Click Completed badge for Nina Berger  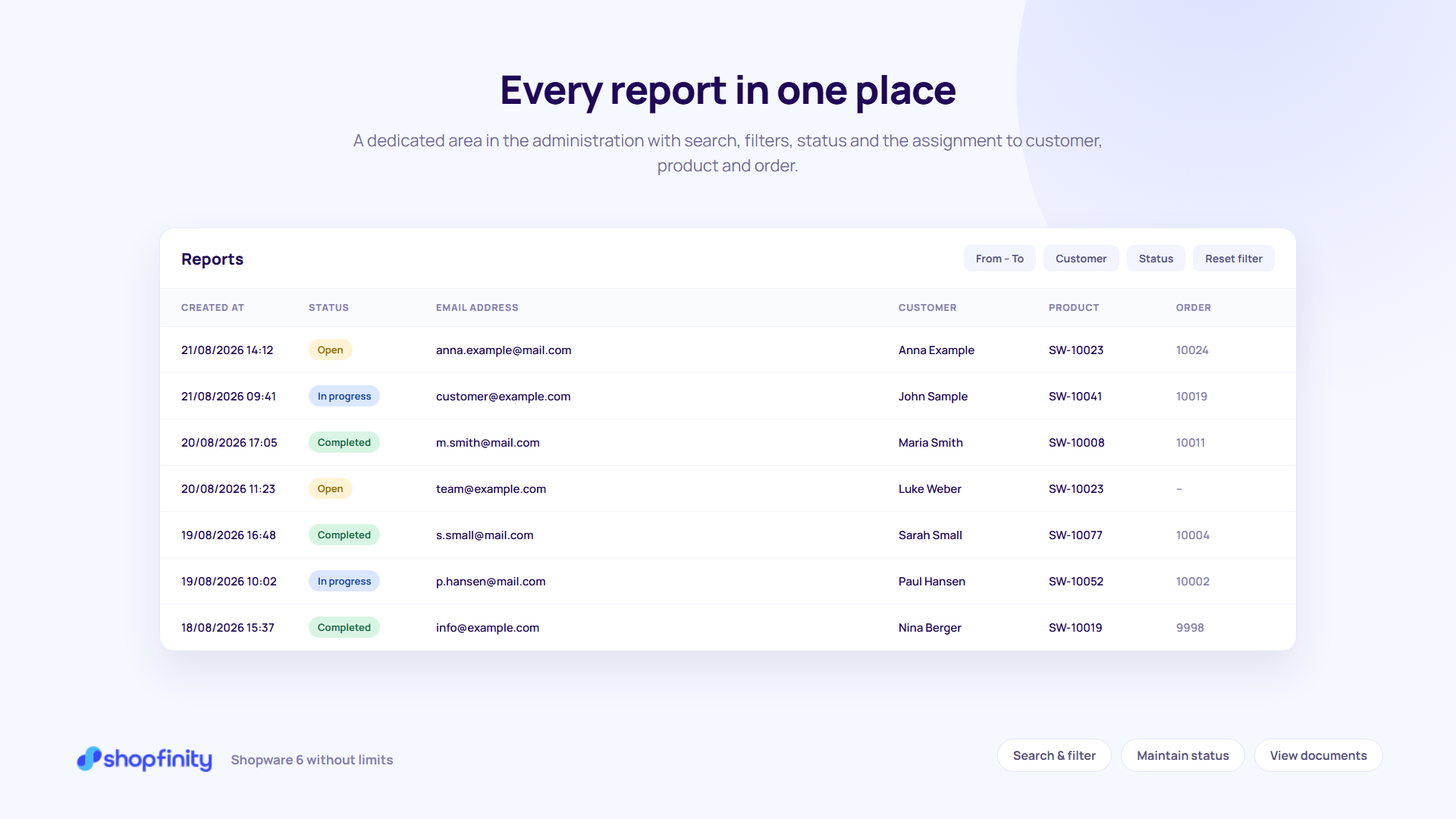pyautogui.click(x=344, y=627)
